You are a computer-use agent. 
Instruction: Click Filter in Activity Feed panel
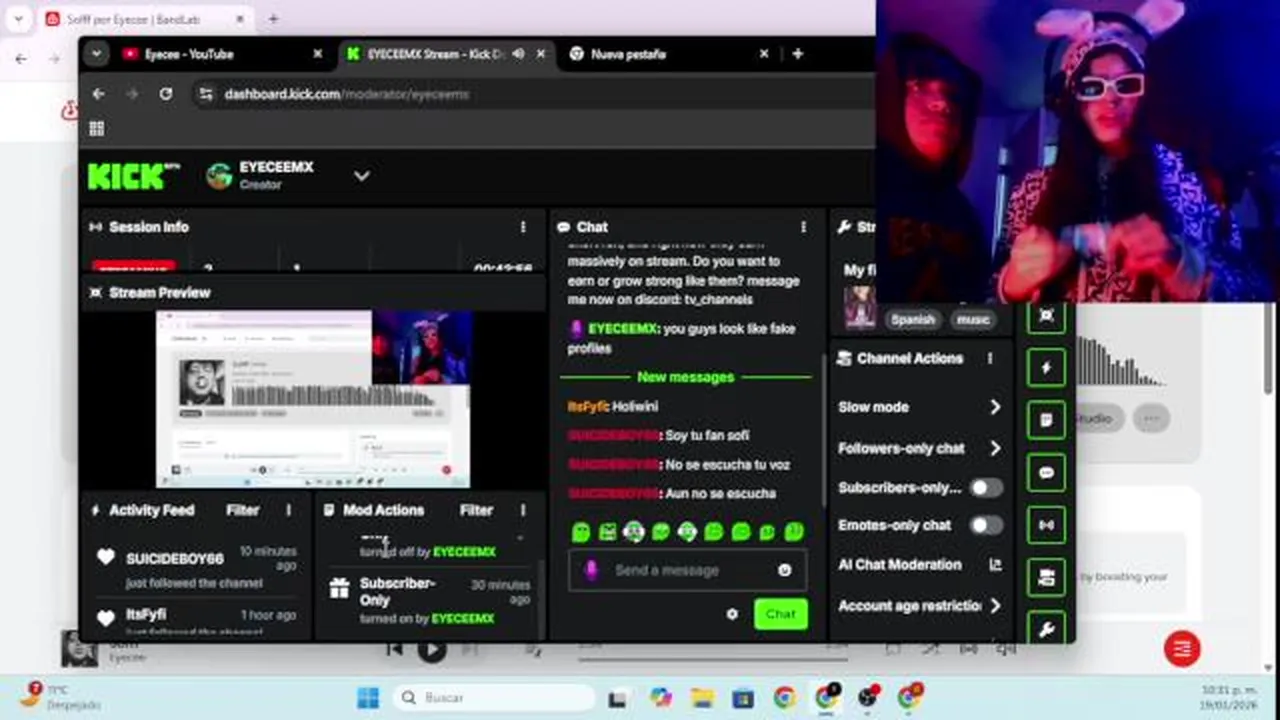tap(243, 510)
